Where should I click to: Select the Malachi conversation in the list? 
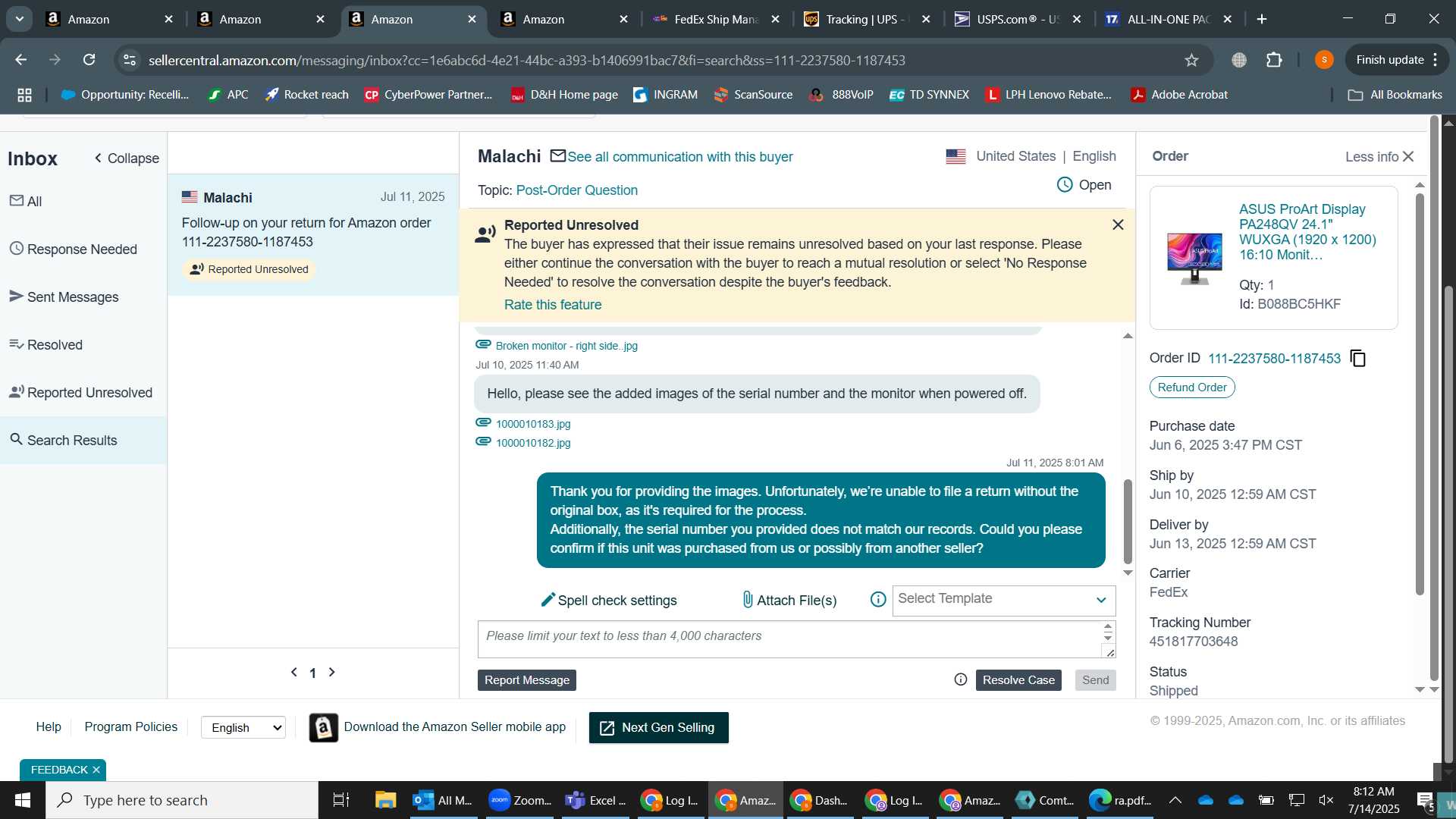pyautogui.click(x=313, y=234)
